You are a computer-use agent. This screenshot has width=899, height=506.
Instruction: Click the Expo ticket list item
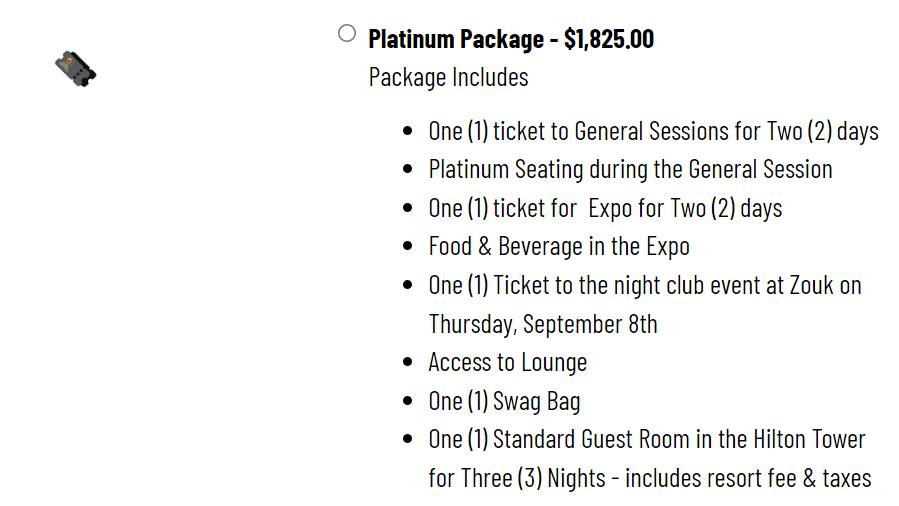(x=605, y=208)
